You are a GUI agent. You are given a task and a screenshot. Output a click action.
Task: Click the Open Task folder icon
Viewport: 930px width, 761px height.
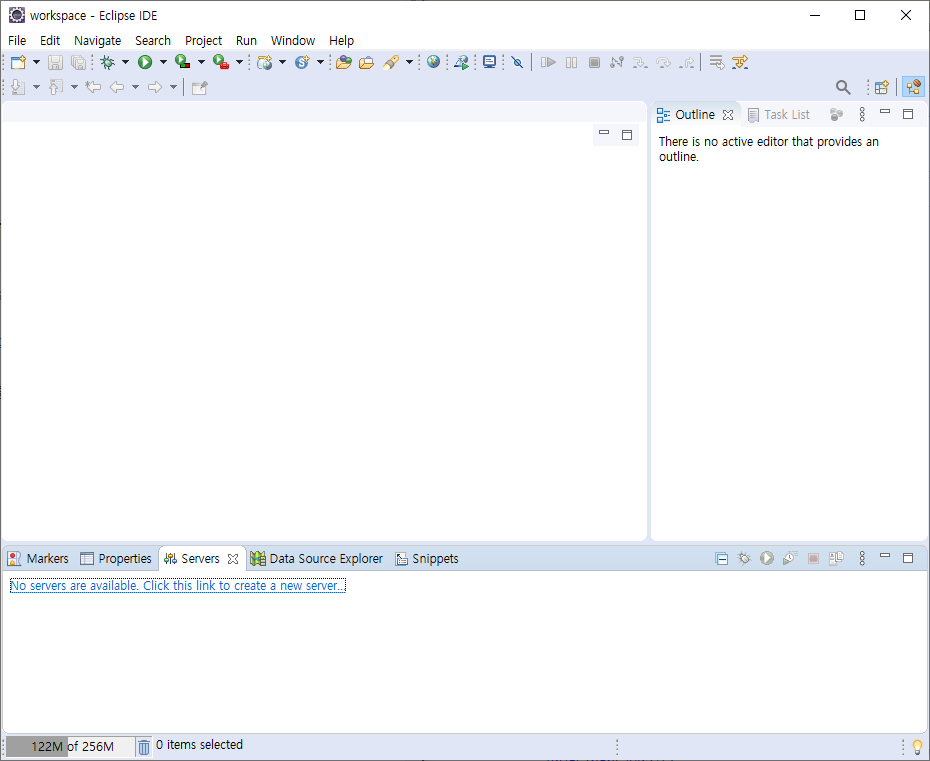(367, 62)
